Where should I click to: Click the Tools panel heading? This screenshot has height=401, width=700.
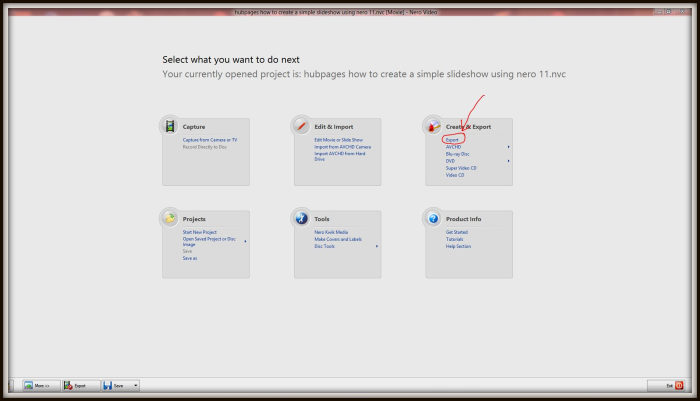click(x=321, y=219)
